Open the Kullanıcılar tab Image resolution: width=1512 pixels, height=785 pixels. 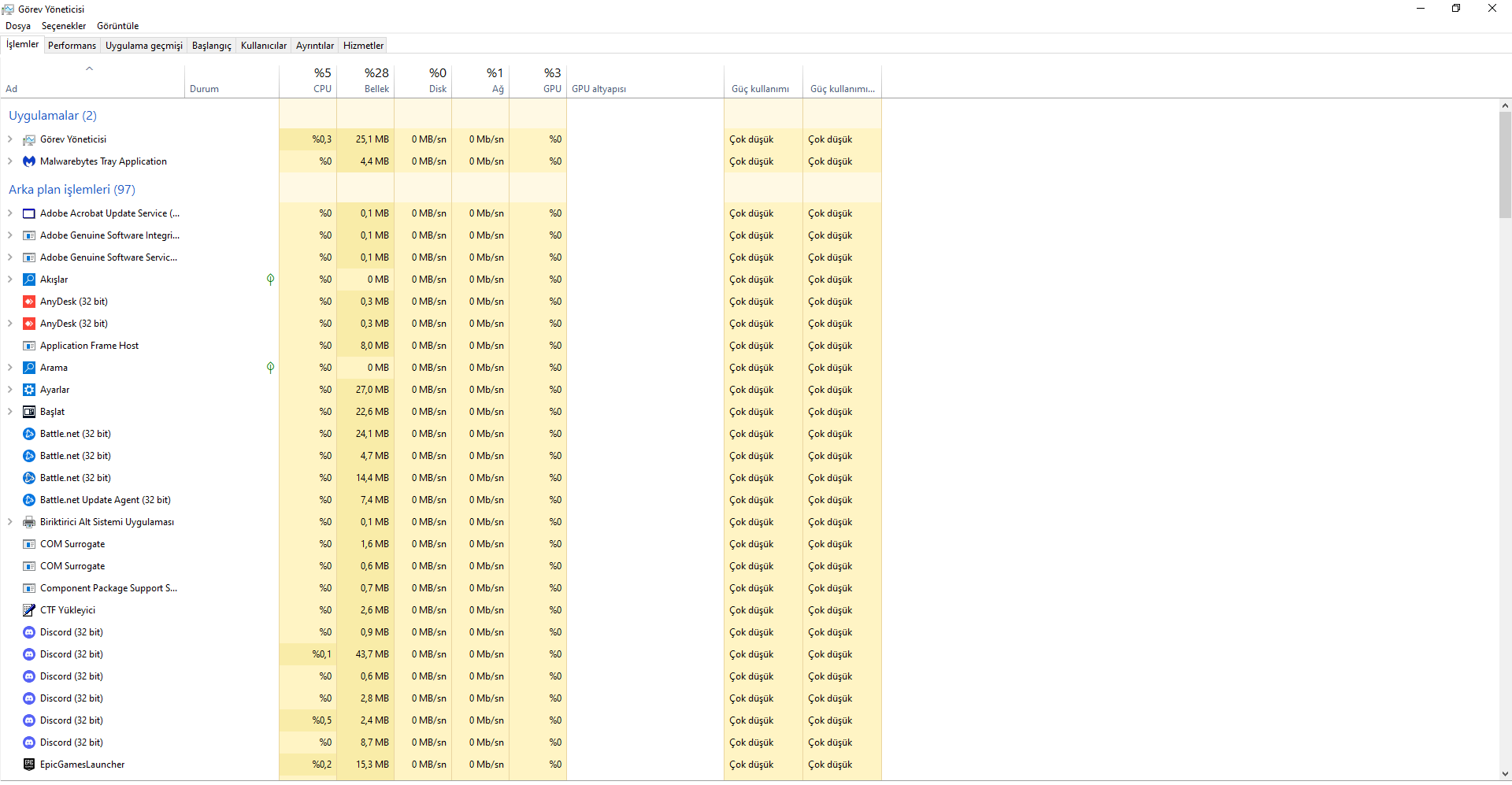coord(264,46)
